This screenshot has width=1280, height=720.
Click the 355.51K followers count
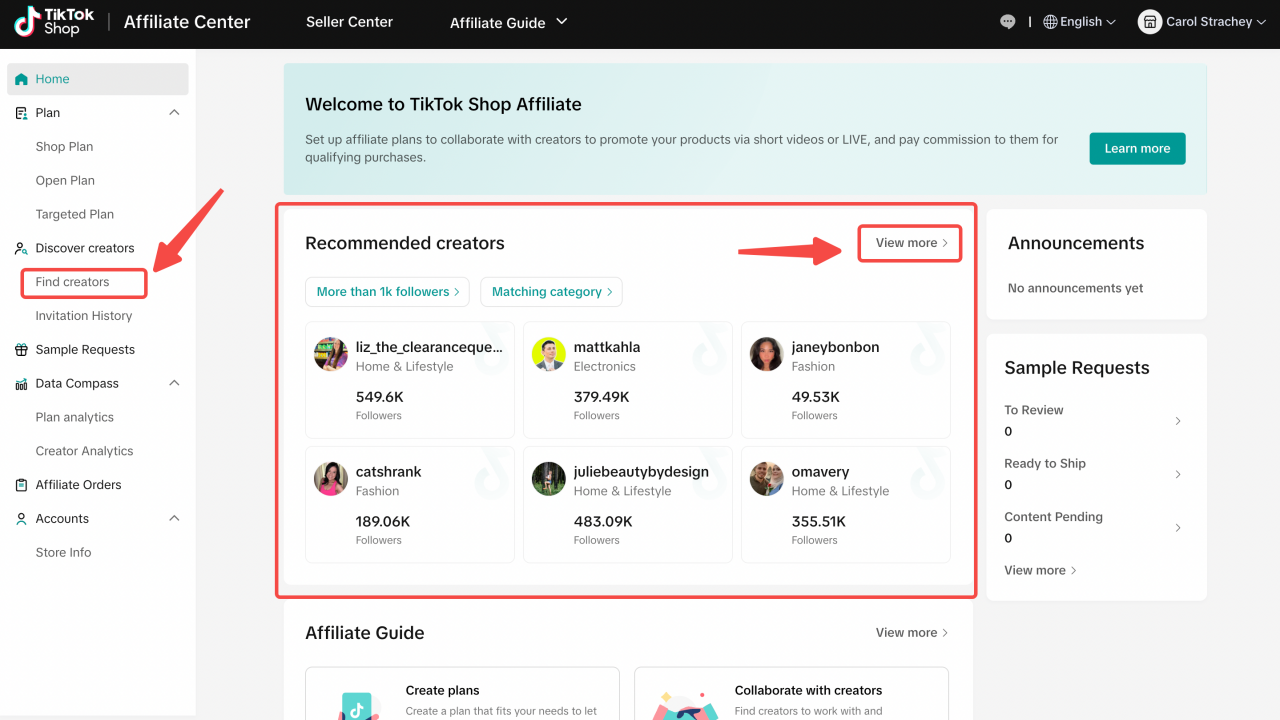(x=819, y=522)
